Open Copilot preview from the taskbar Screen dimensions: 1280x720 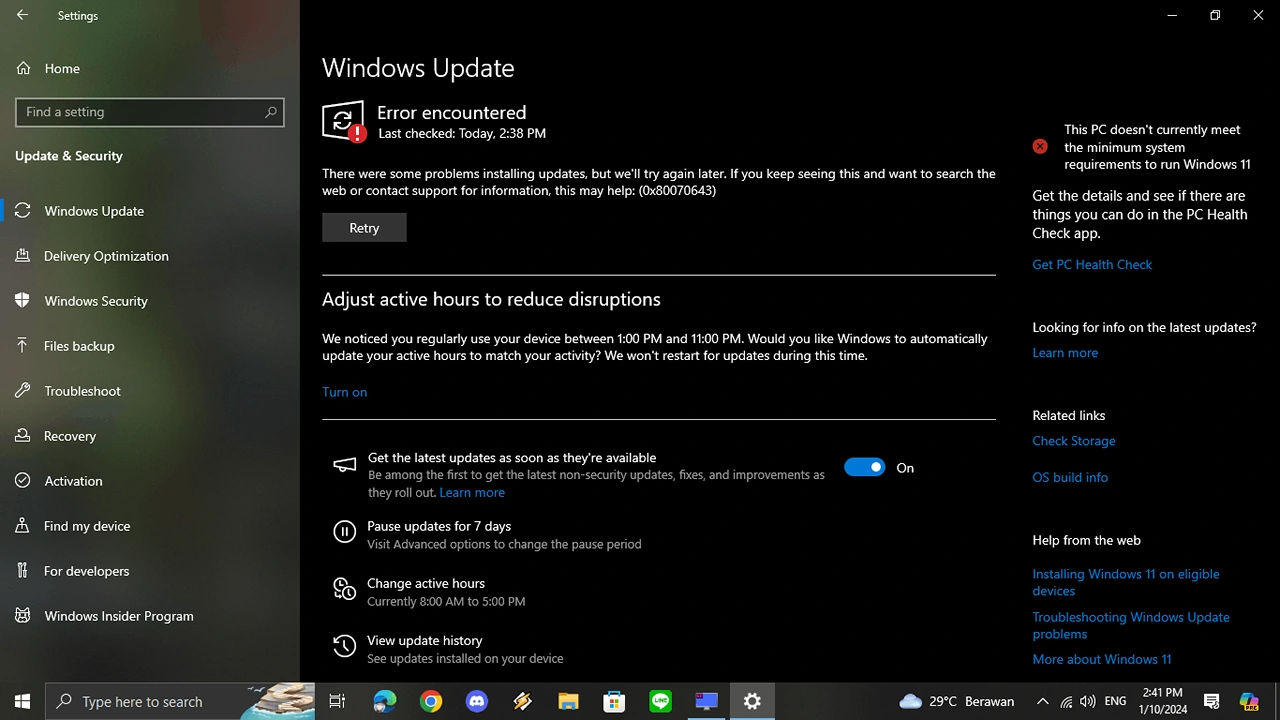(x=1249, y=701)
